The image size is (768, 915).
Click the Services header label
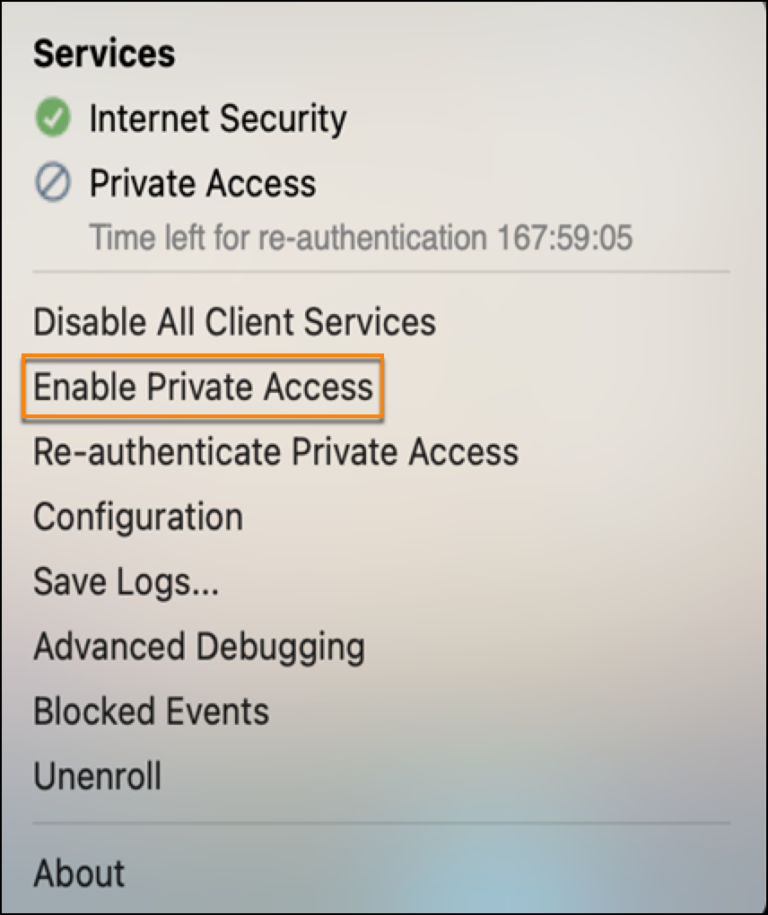pos(104,54)
